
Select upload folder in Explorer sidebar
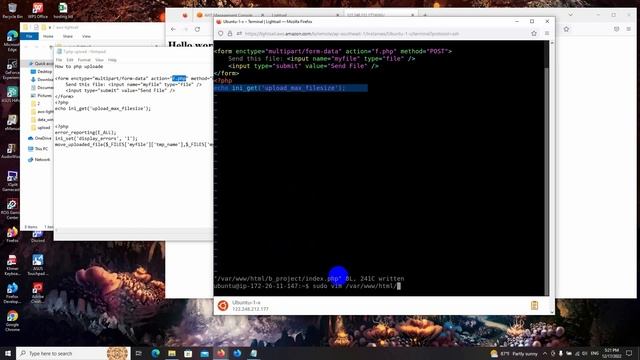41,128
